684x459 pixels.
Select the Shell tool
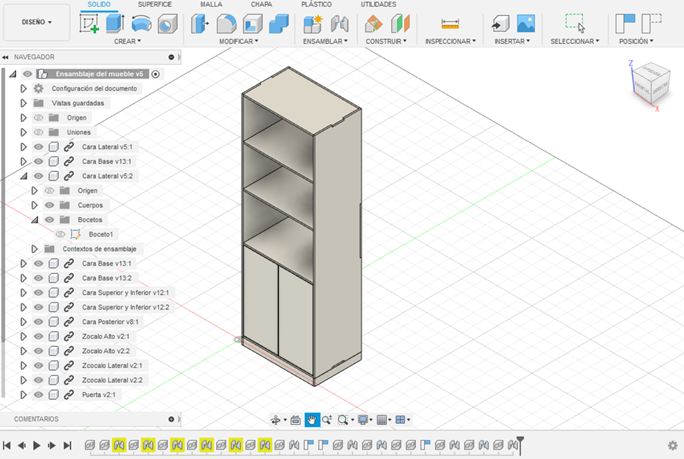tap(253, 24)
